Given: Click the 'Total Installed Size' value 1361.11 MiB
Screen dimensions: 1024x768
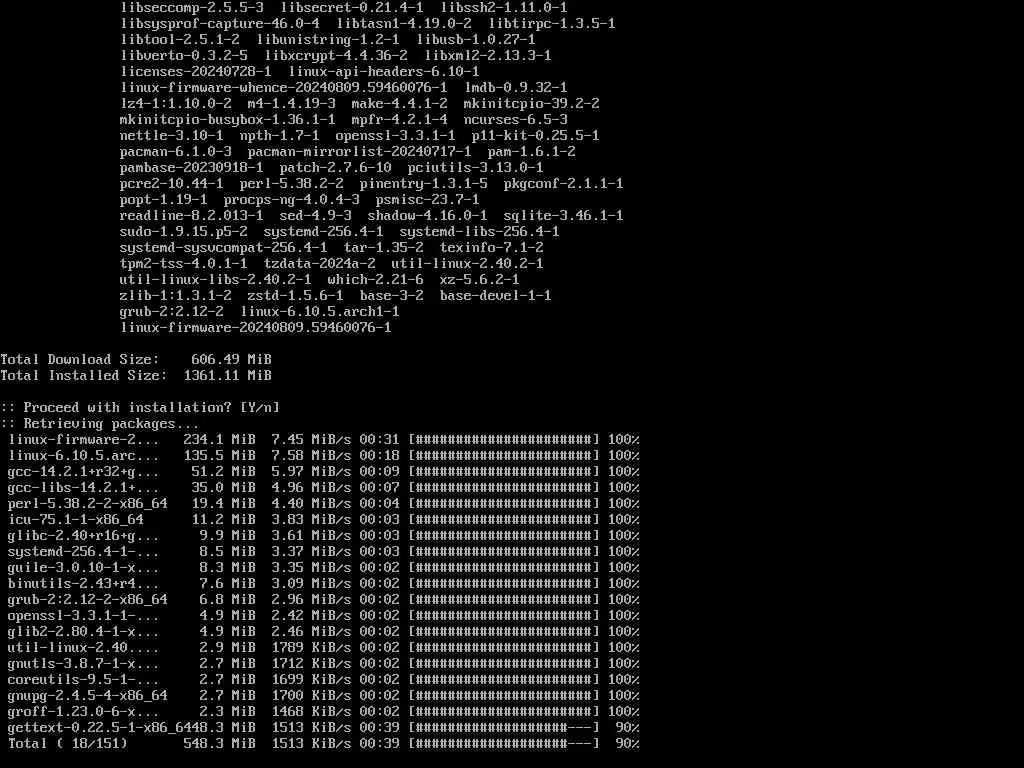Looking at the screenshot, I should (228, 376).
